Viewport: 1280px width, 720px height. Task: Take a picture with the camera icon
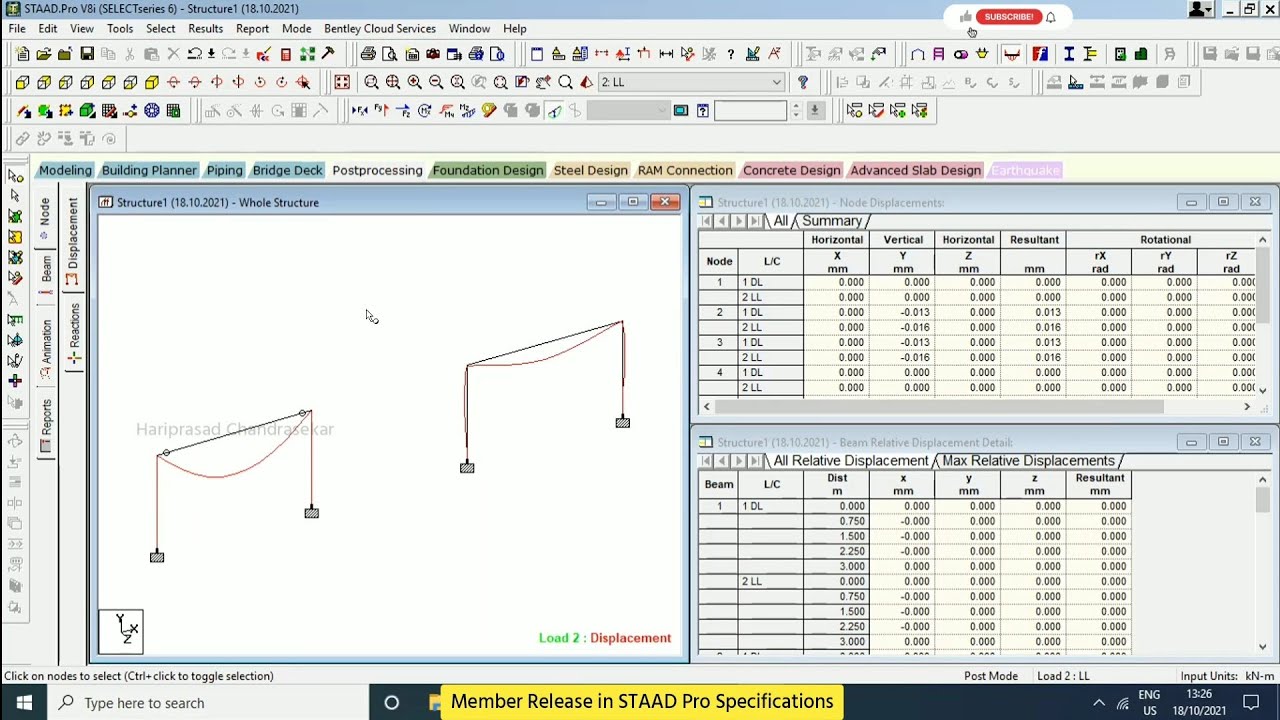click(433, 54)
